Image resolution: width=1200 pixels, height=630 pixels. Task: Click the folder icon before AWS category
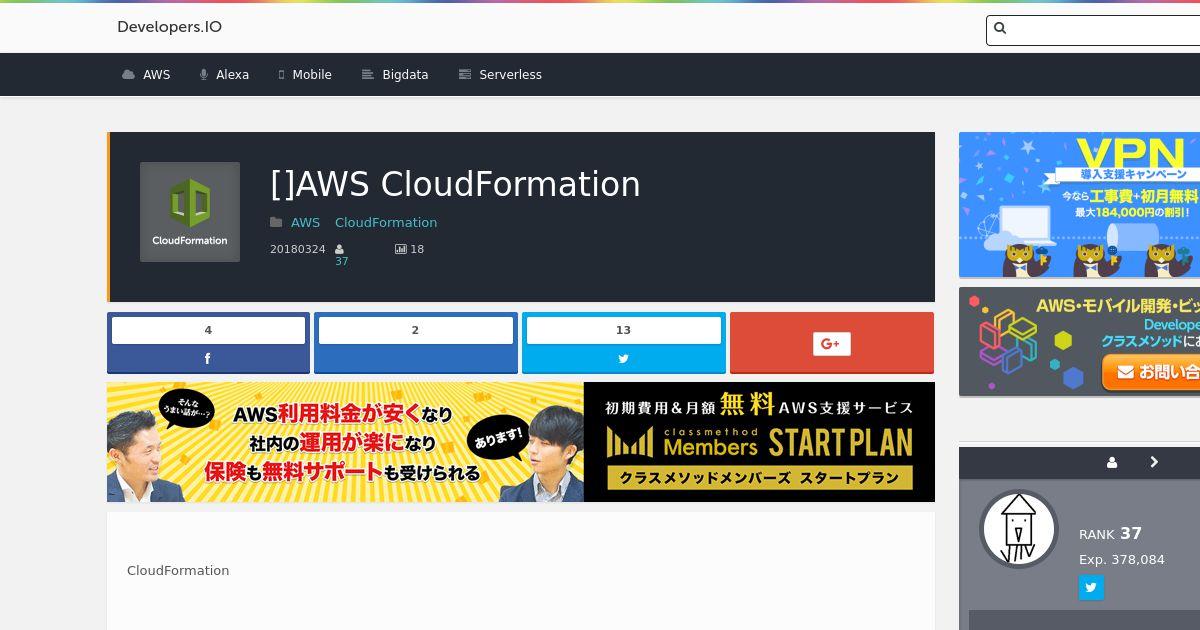(x=276, y=222)
